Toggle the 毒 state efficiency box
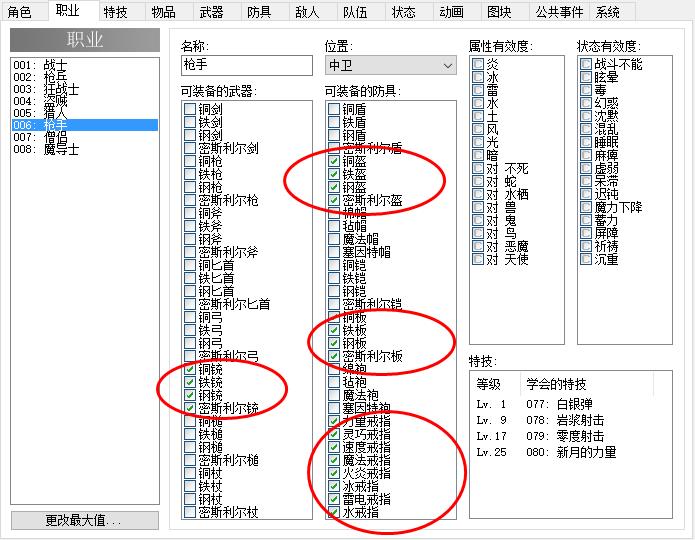The image size is (695, 540). pos(586,90)
